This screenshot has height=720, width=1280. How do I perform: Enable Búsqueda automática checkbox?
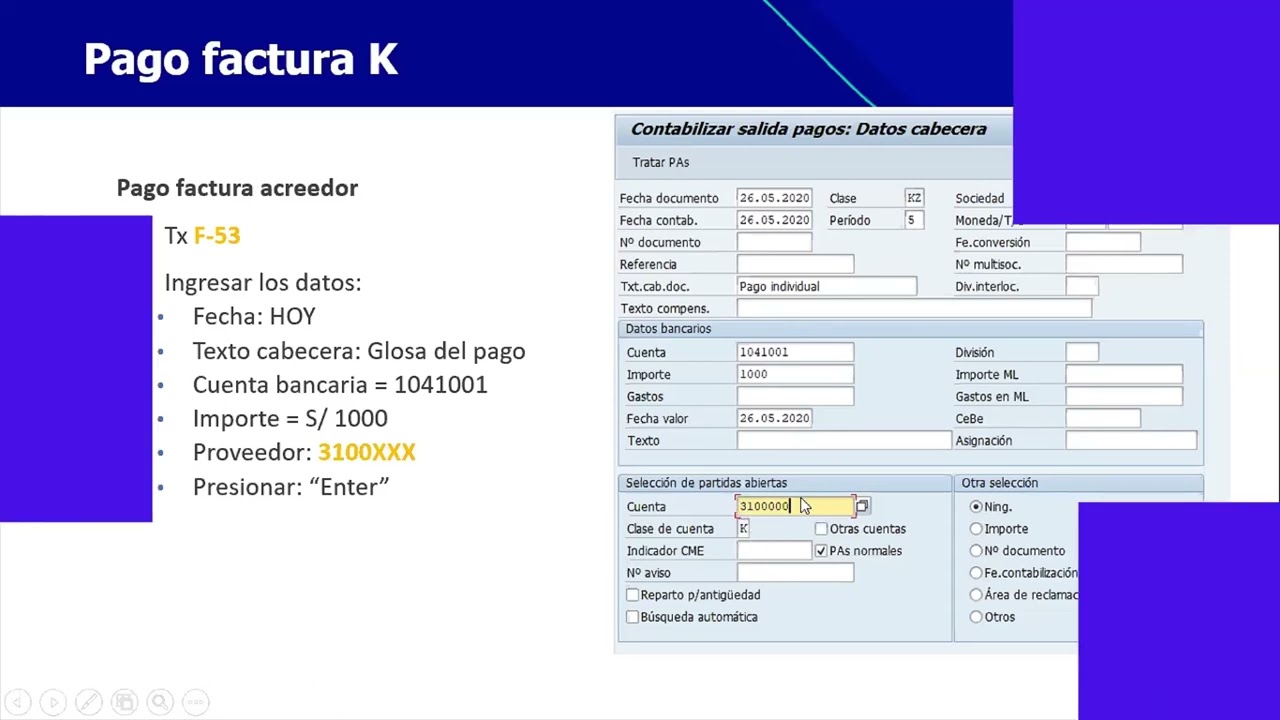[x=632, y=617]
